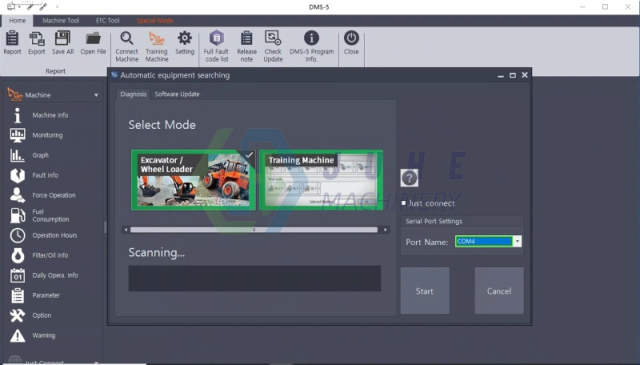Select Excavator / Wheel Loader mode
This screenshot has width=640, height=365.
[x=193, y=180]
